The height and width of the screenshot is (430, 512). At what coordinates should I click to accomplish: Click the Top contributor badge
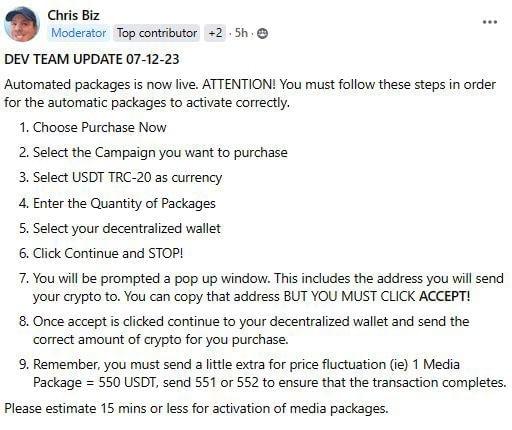click(x=157, y=33)
